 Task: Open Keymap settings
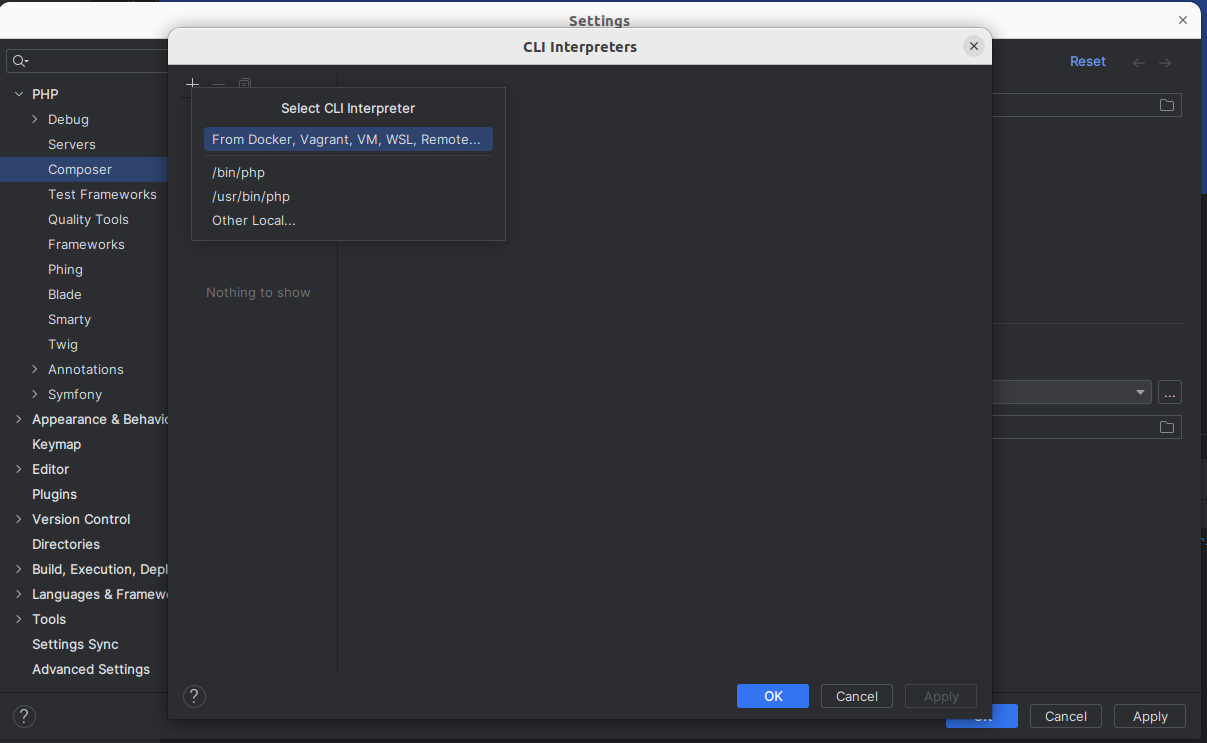(x=56, y=444)
